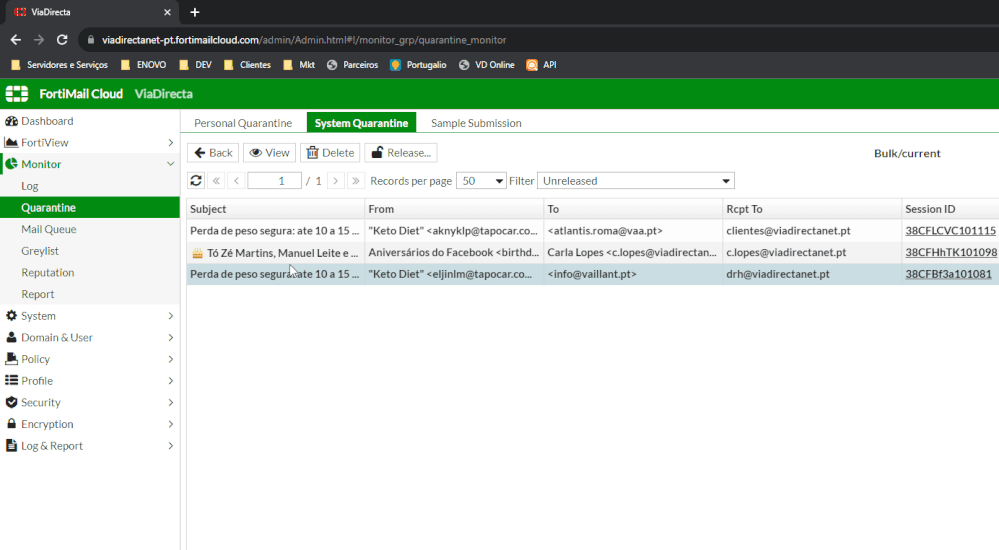Image resolution: width=999 pixels, height=550 pixels.
Task: Click the previous page arrow
Action: tap(236, 181)
